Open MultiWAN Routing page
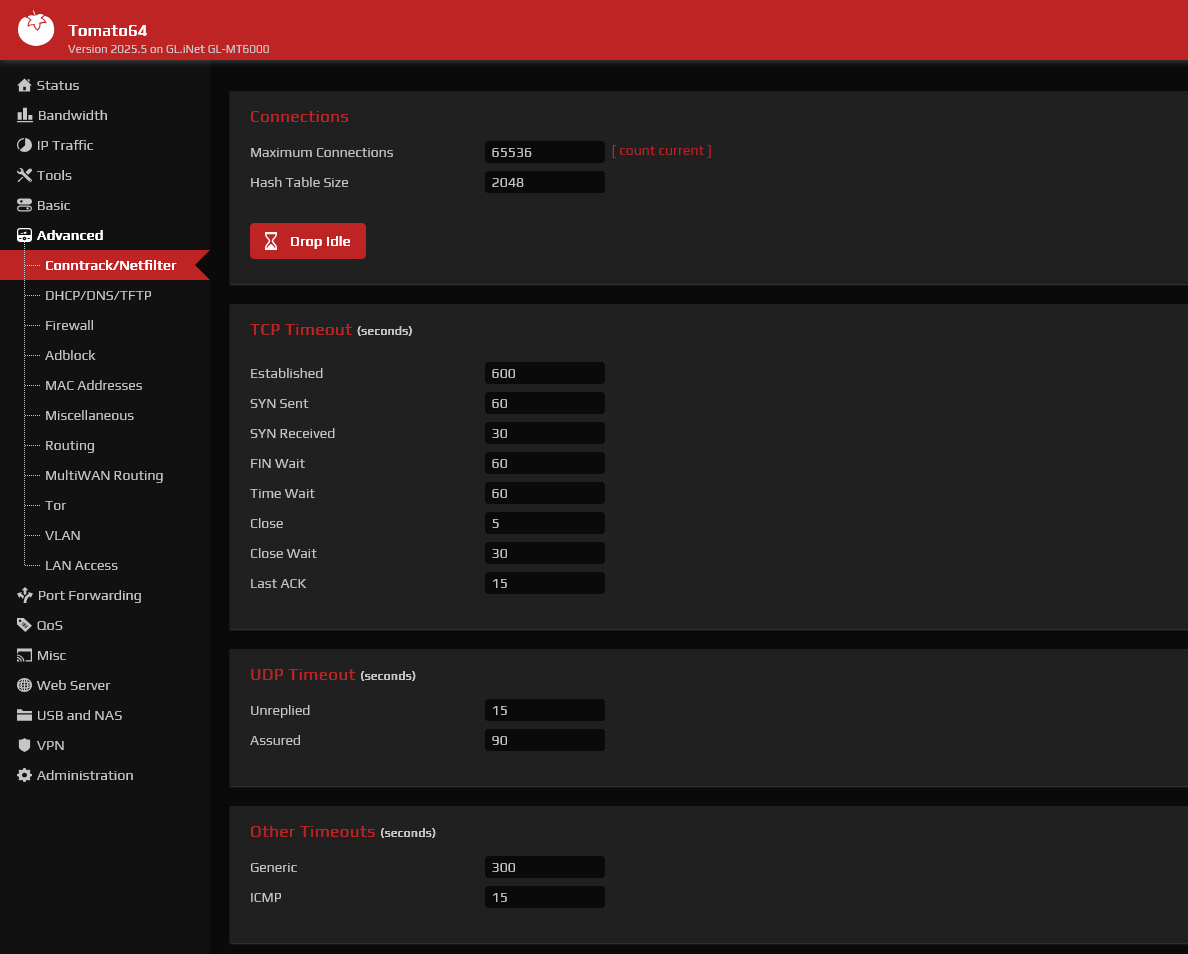 [x=105, y=475]
